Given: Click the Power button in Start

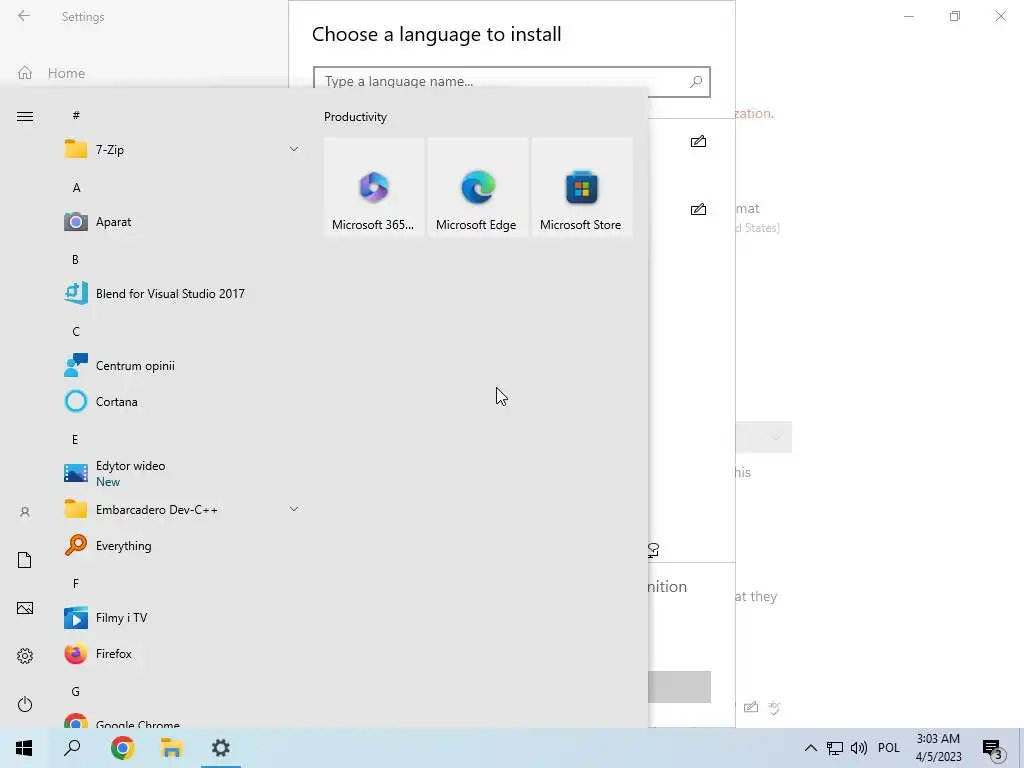Looking at the screenshot, I should click(x=25, y=704).
